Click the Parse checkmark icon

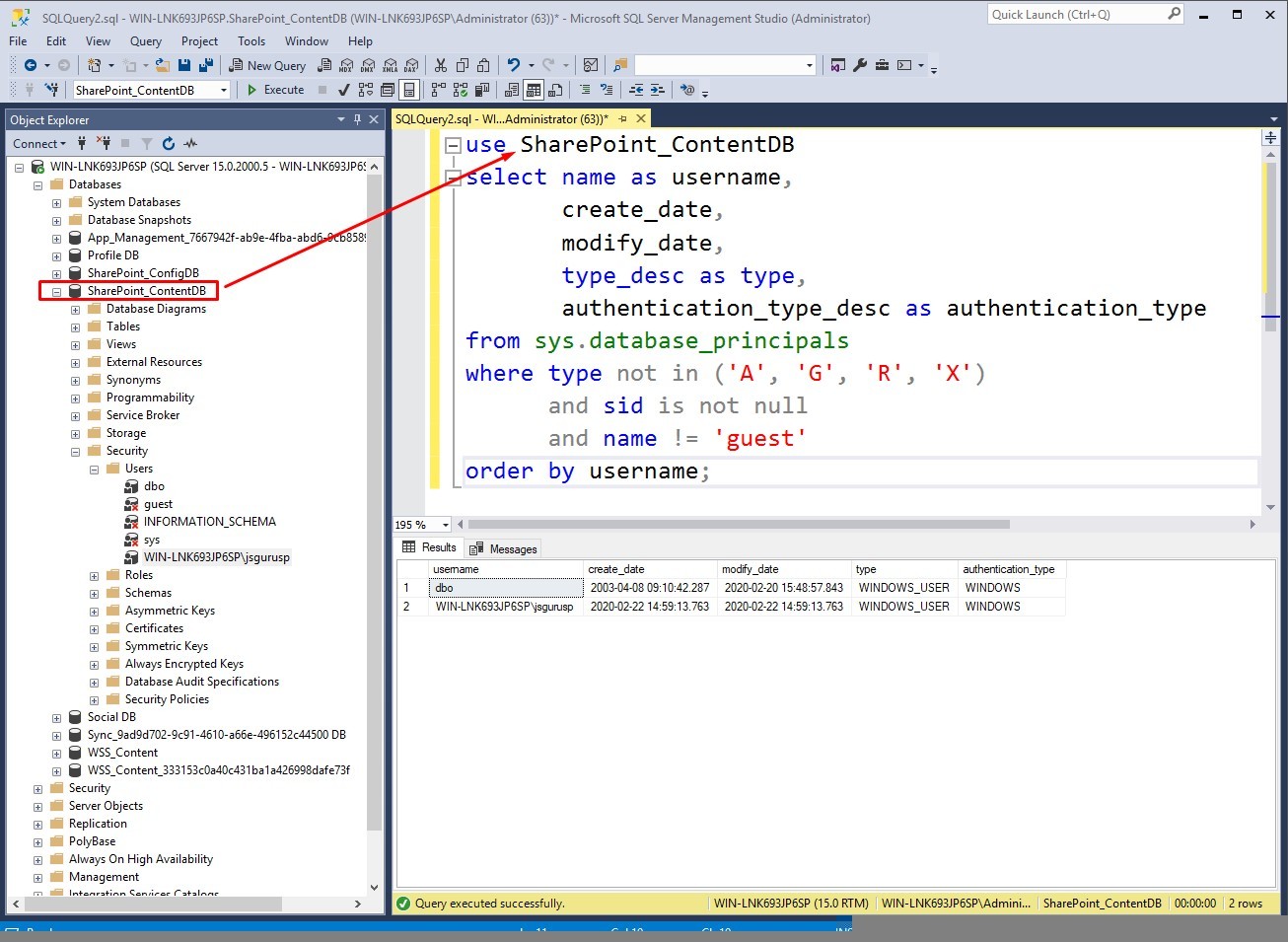click(343, 90)
